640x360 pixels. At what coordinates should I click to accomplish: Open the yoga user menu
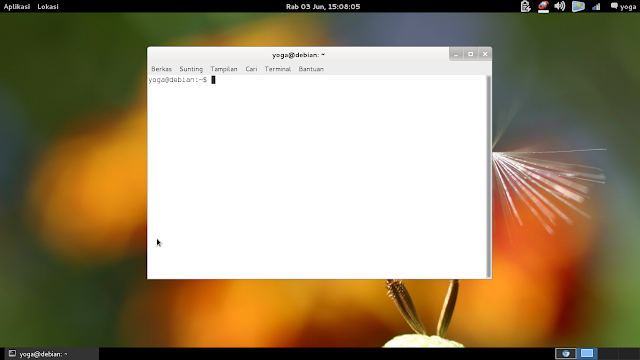pos(623,7)
